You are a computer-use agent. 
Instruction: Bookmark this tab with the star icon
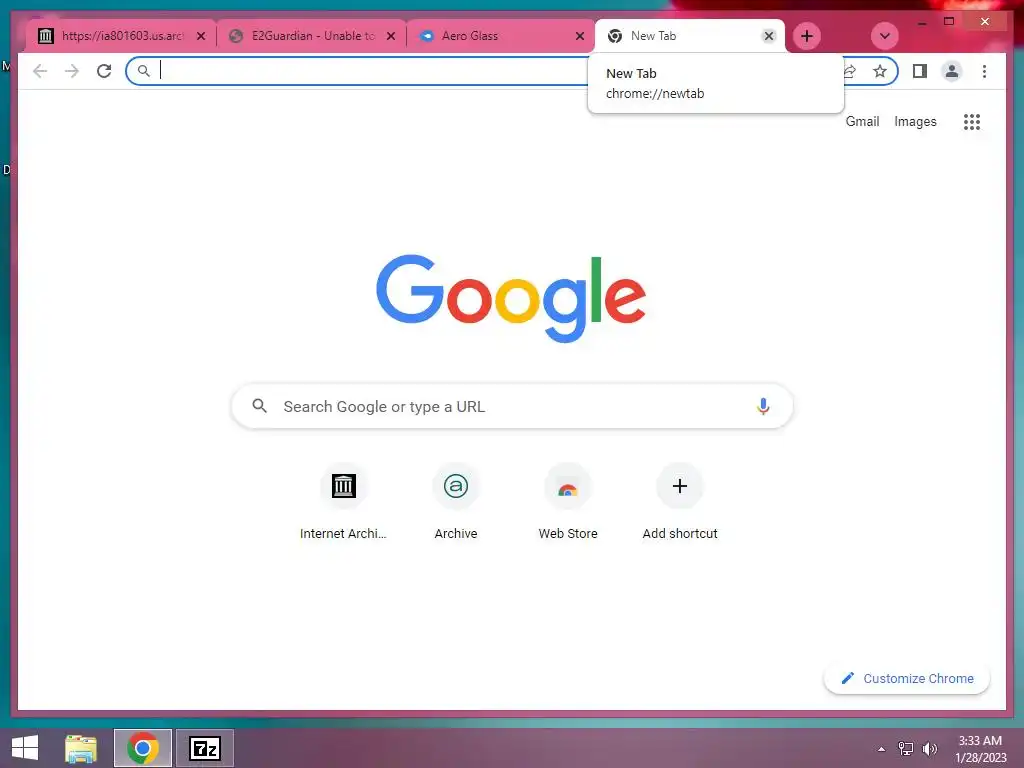pyautogui.click(x=880, y=71)
